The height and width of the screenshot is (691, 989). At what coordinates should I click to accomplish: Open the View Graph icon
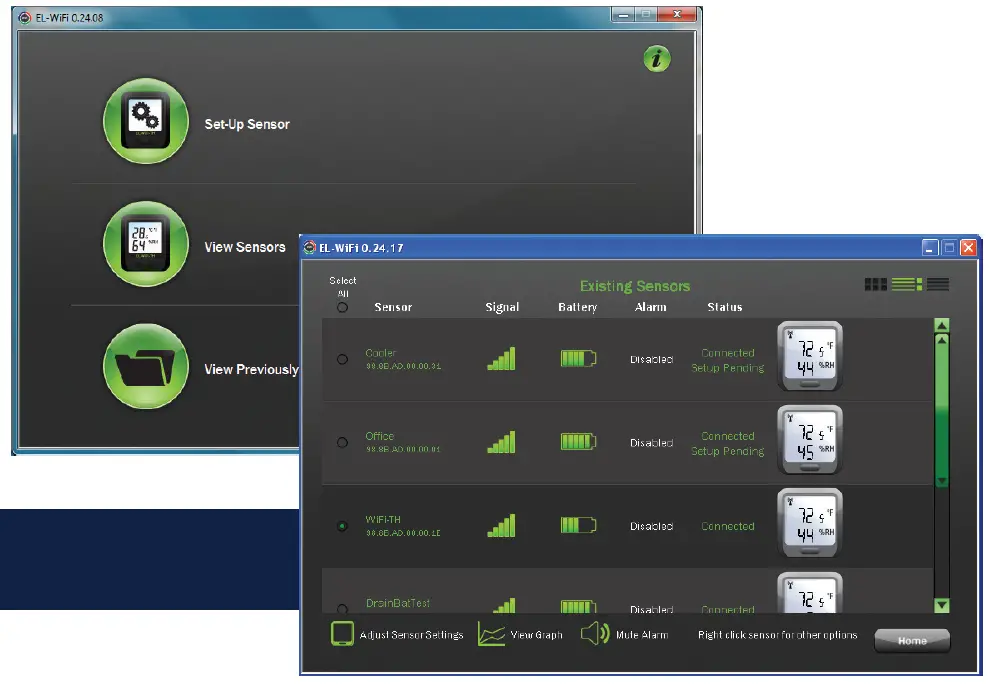491,634
